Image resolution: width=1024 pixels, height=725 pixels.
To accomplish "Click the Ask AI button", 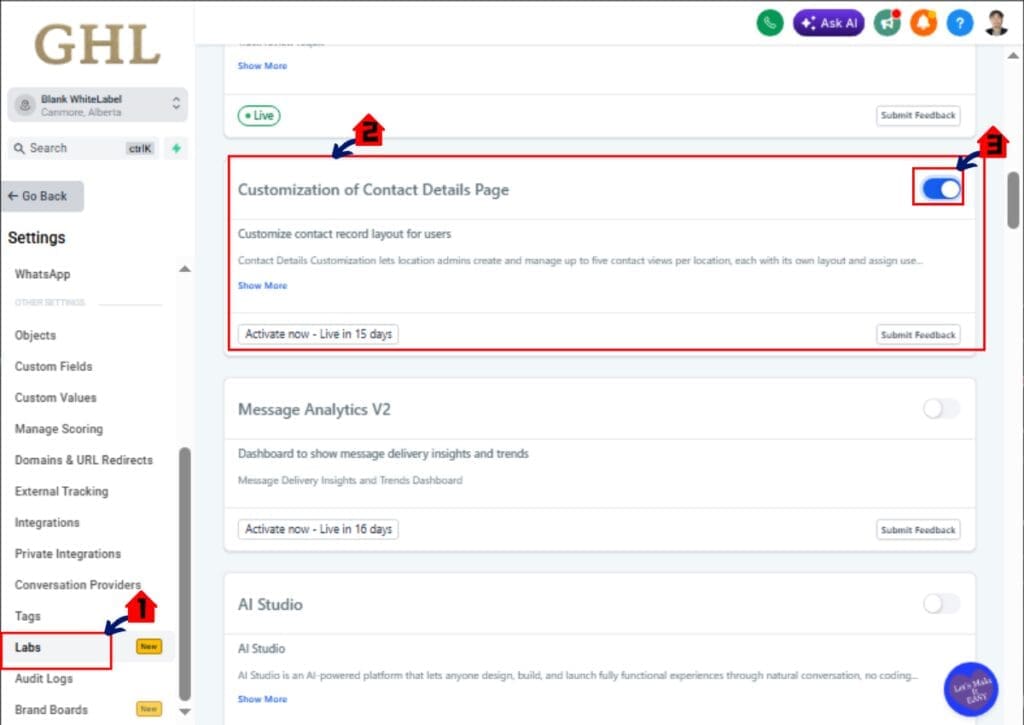I will tap(828, 22).
